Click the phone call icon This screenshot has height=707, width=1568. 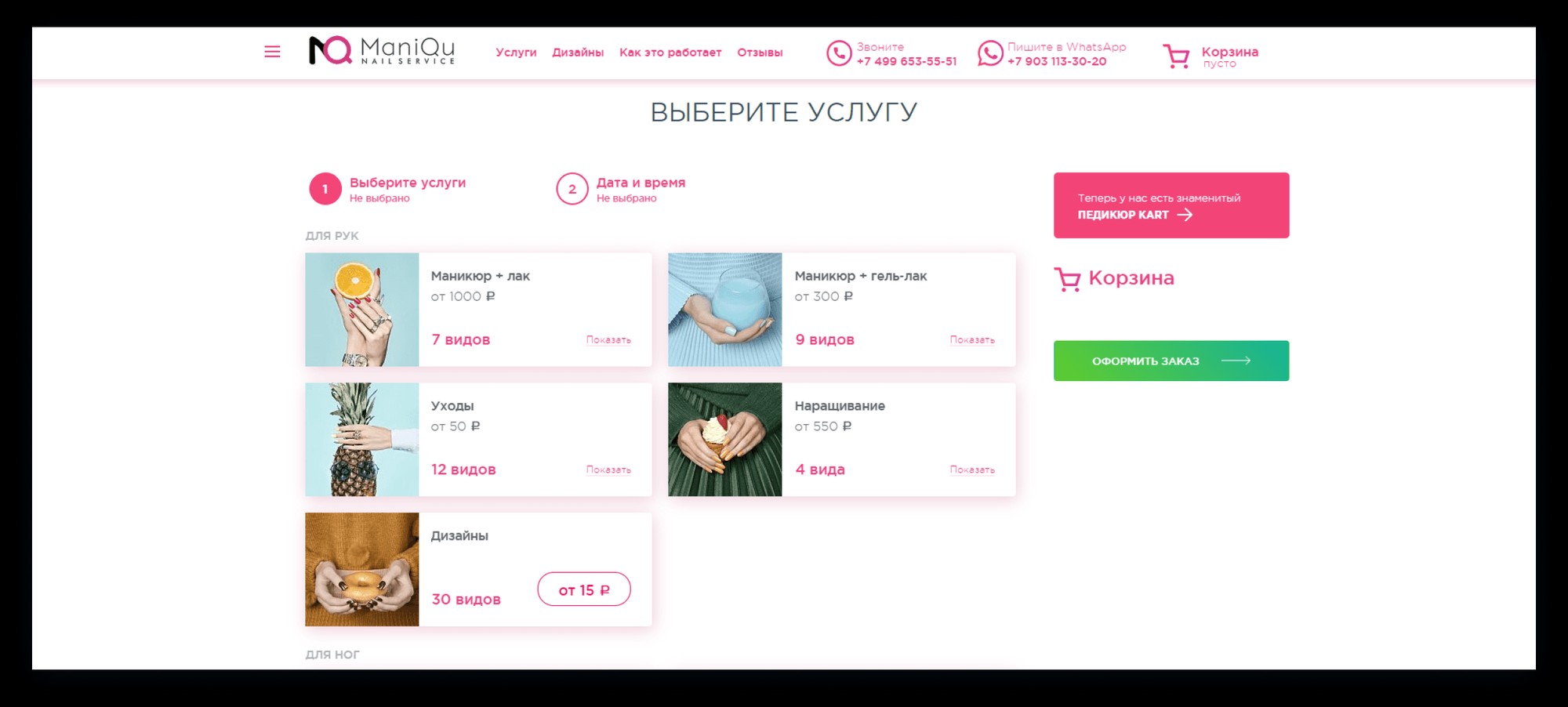839,53
